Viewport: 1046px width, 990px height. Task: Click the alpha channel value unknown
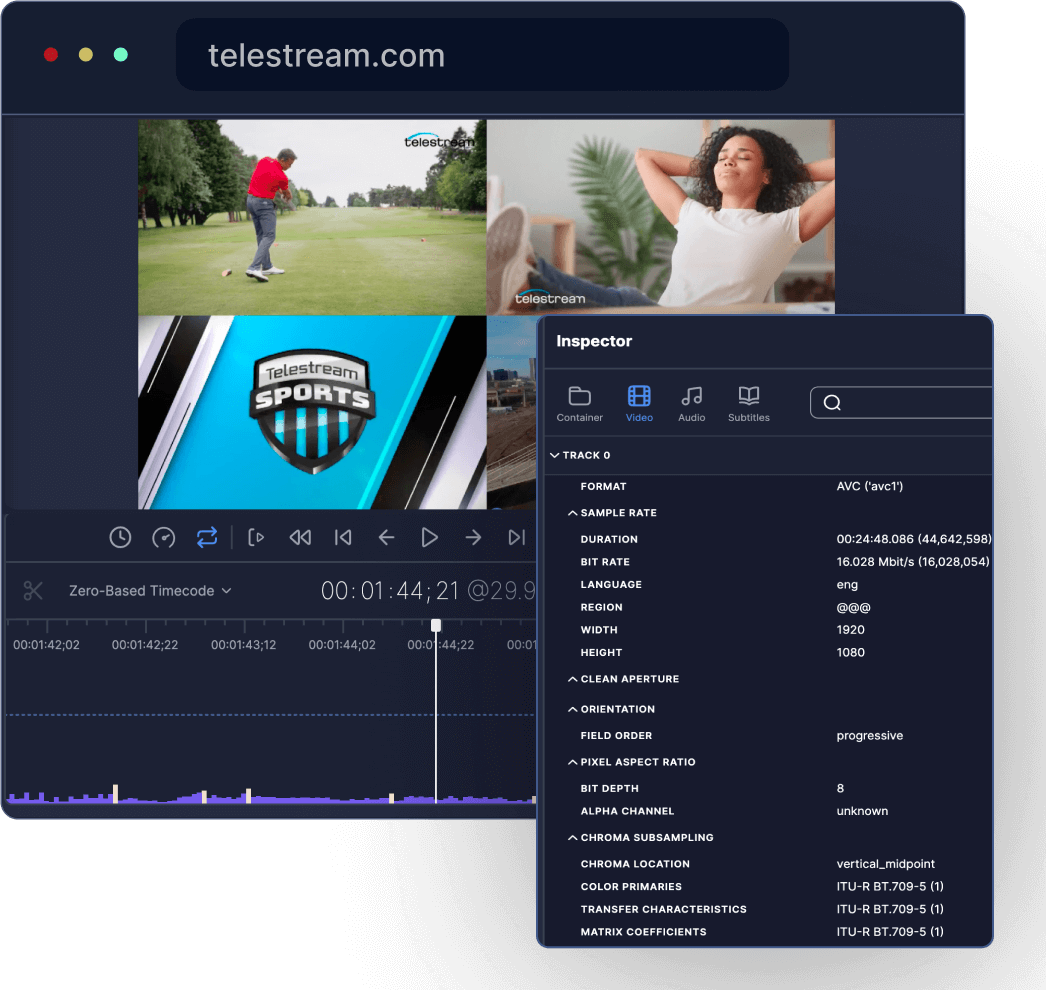coord(863,811)
